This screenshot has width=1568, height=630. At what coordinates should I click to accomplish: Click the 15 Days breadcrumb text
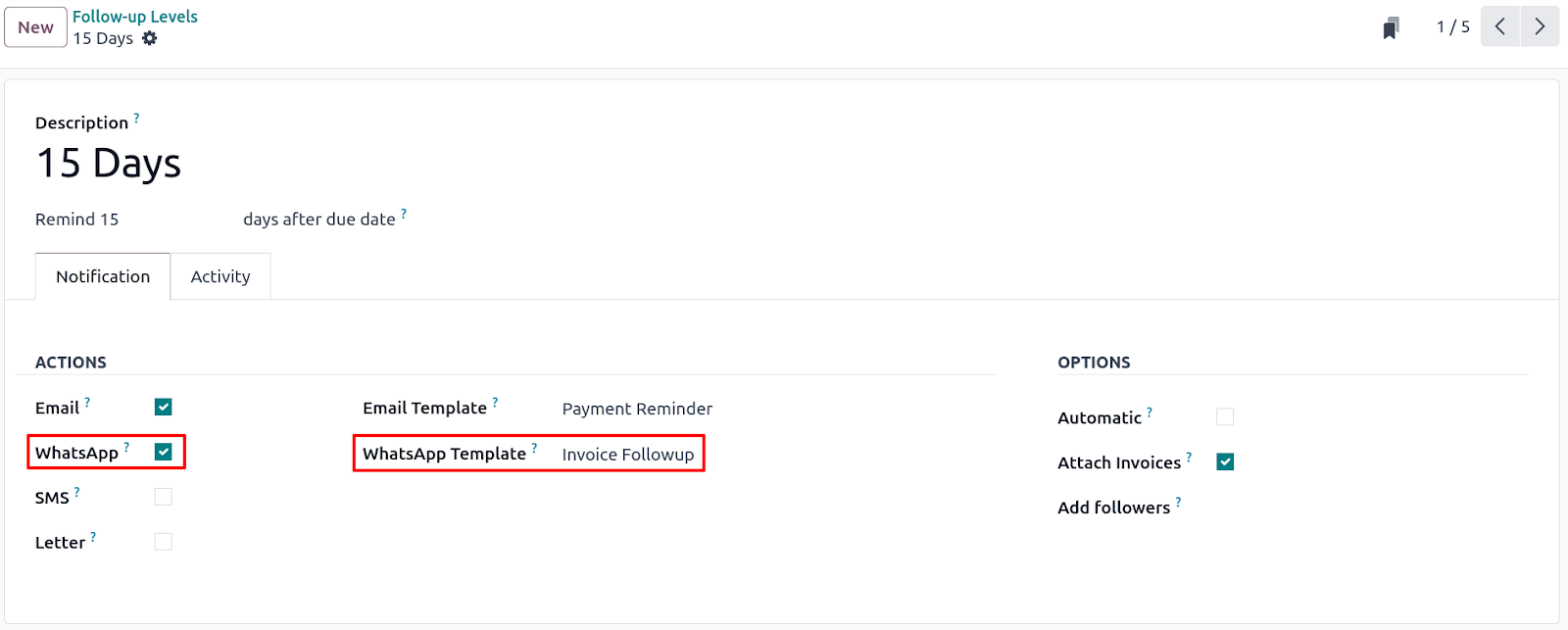point(103,38)
